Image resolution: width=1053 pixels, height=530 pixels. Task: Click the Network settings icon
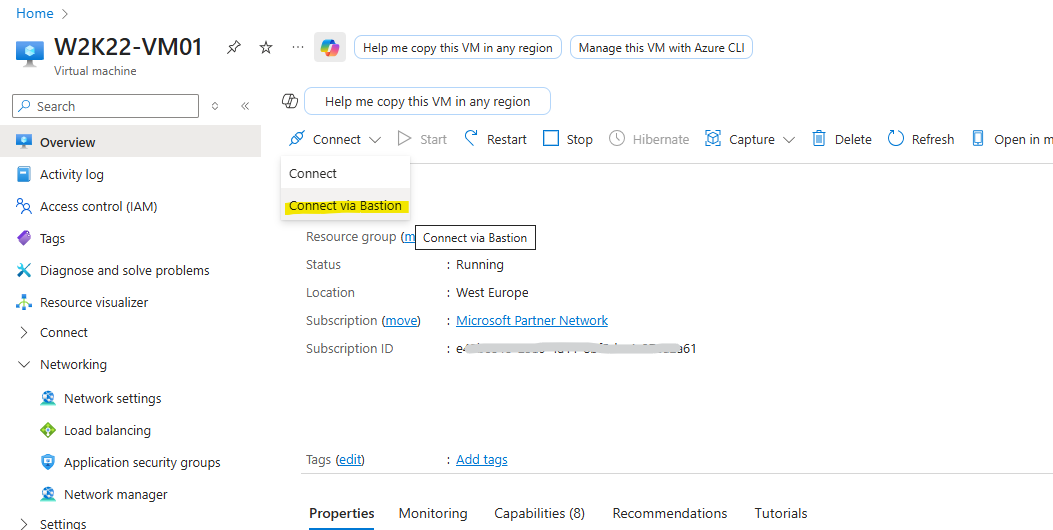(x=48, y=398)
